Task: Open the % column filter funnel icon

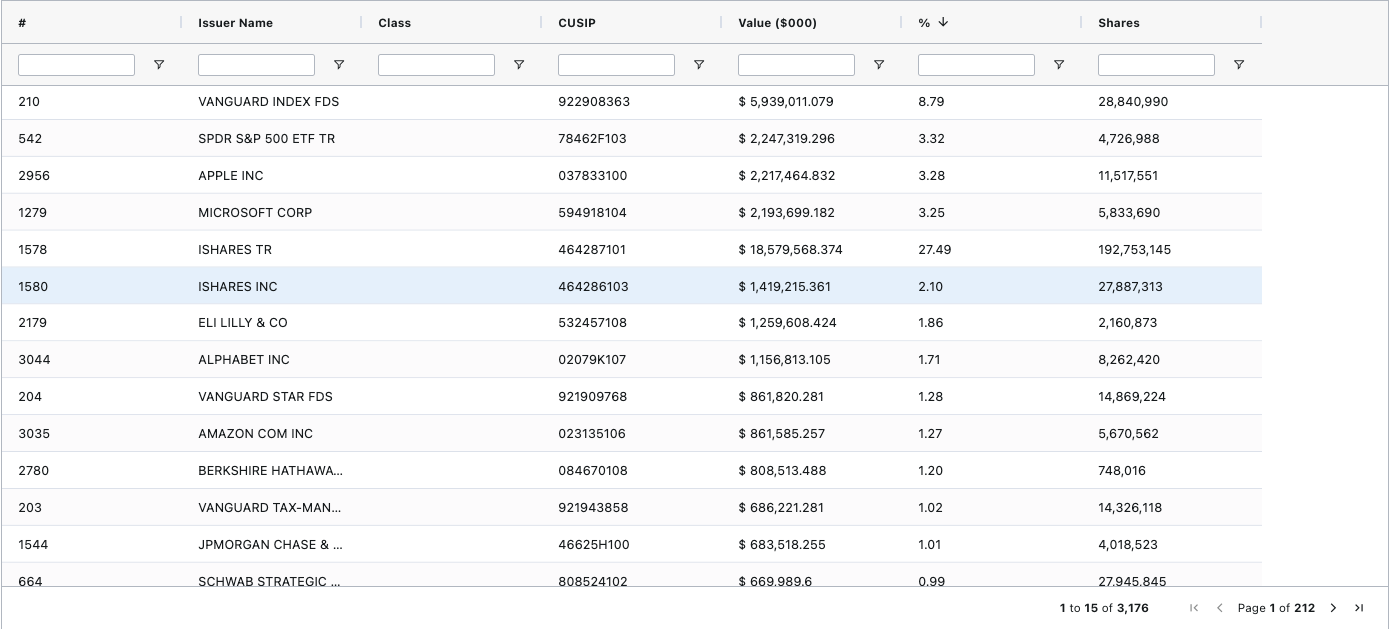Action: [x=1058, y=65]
